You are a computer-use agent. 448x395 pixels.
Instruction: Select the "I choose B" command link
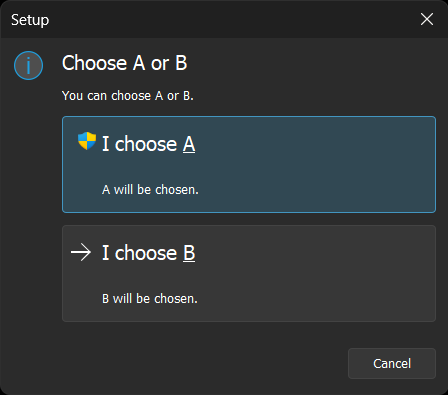click(x=249, y=273)
